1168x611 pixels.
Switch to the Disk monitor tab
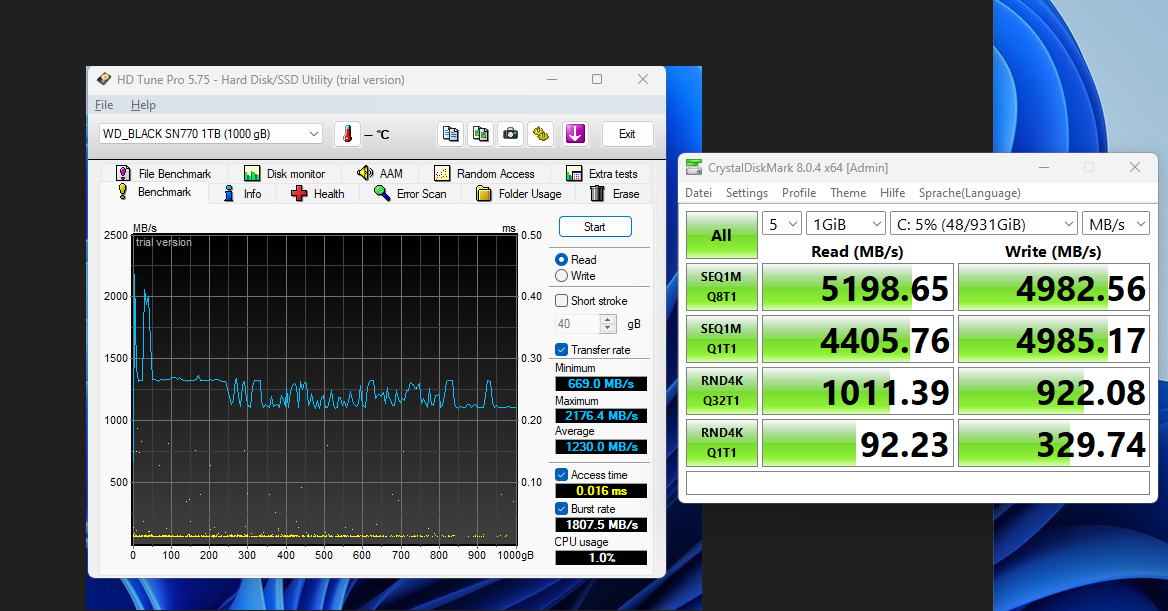(x=285, y=174)
